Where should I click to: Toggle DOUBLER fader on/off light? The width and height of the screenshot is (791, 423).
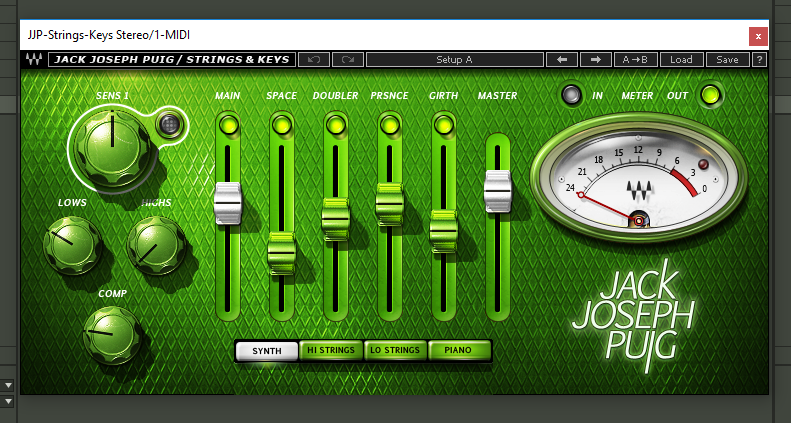(x=336, y=125)
